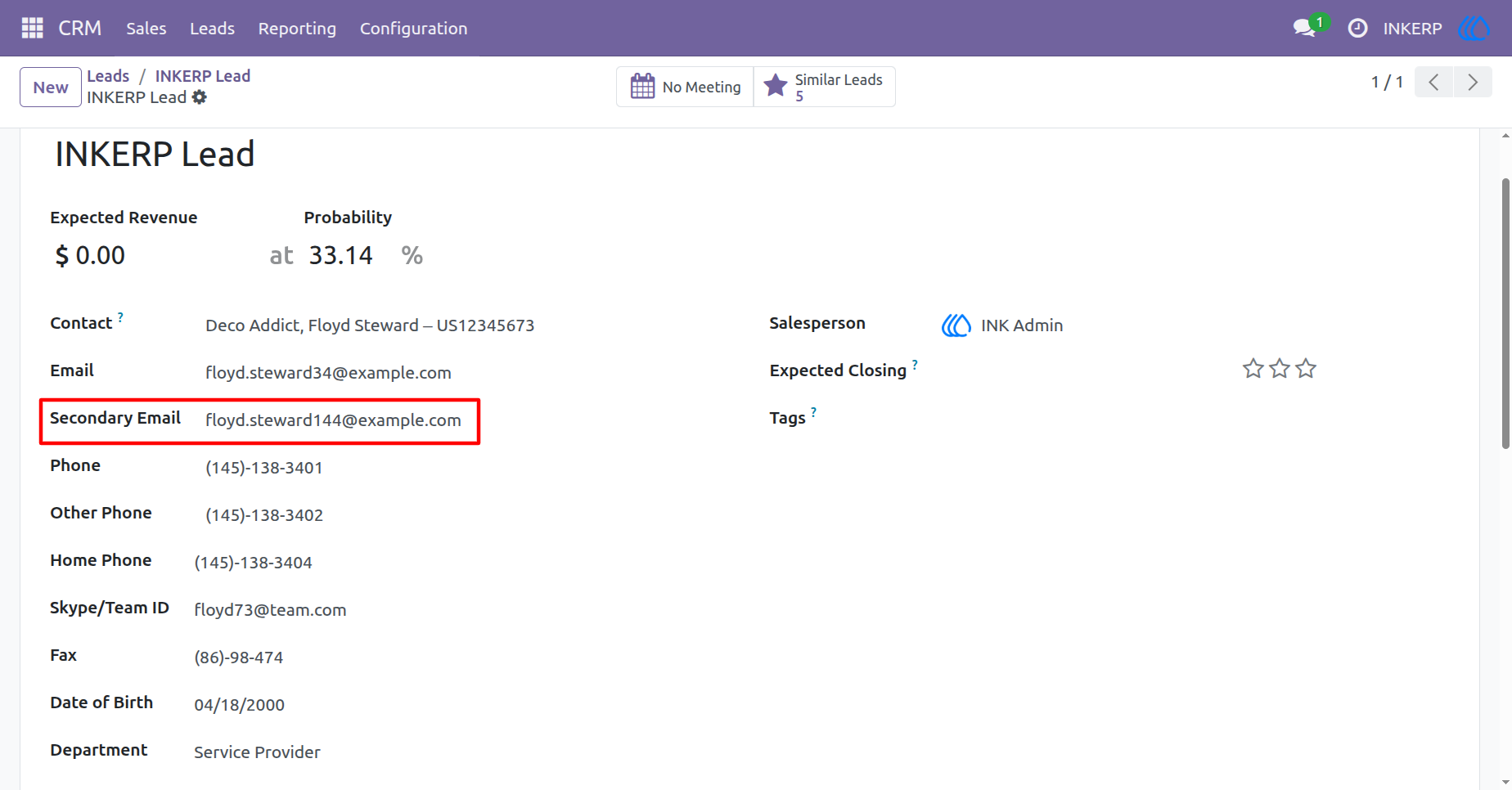
Task: Click the calendar No Meeting icon
Action: [x=642, y=86]
